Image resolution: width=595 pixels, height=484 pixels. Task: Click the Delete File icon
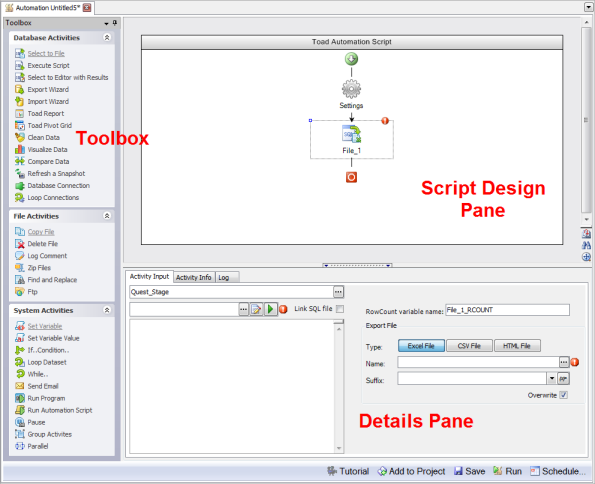pyautogui.click(x=20, y=244)
